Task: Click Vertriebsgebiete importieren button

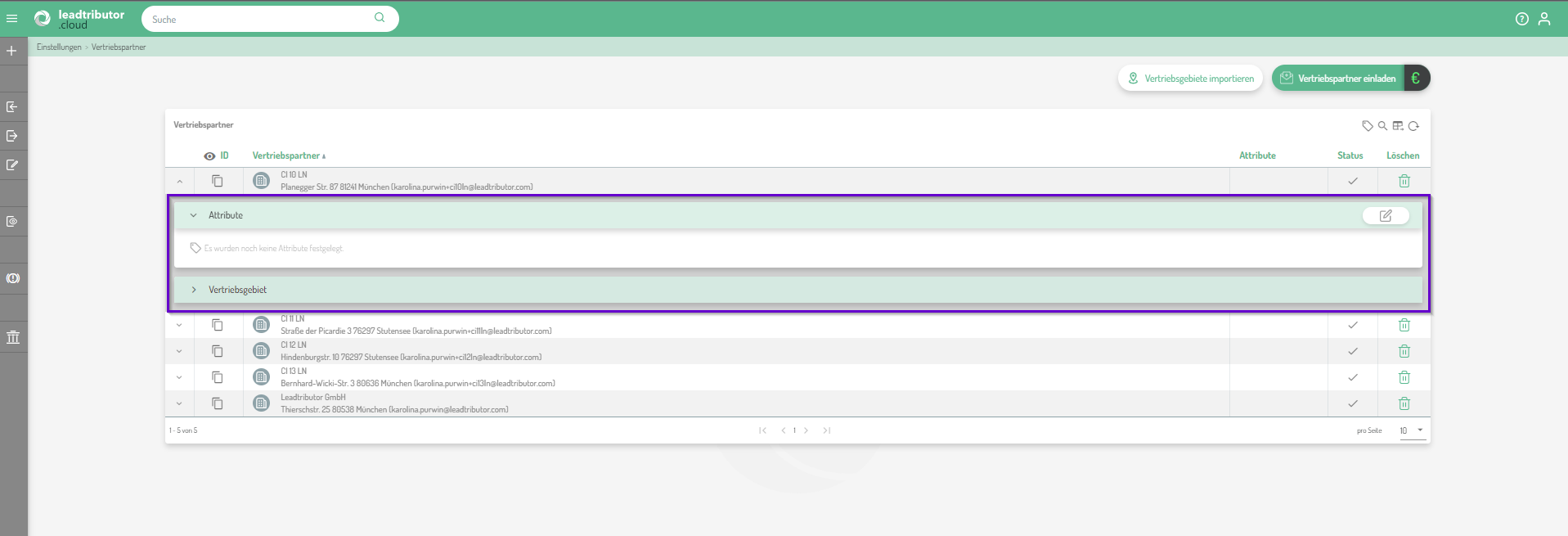Action: click(x=1190, y=79)
